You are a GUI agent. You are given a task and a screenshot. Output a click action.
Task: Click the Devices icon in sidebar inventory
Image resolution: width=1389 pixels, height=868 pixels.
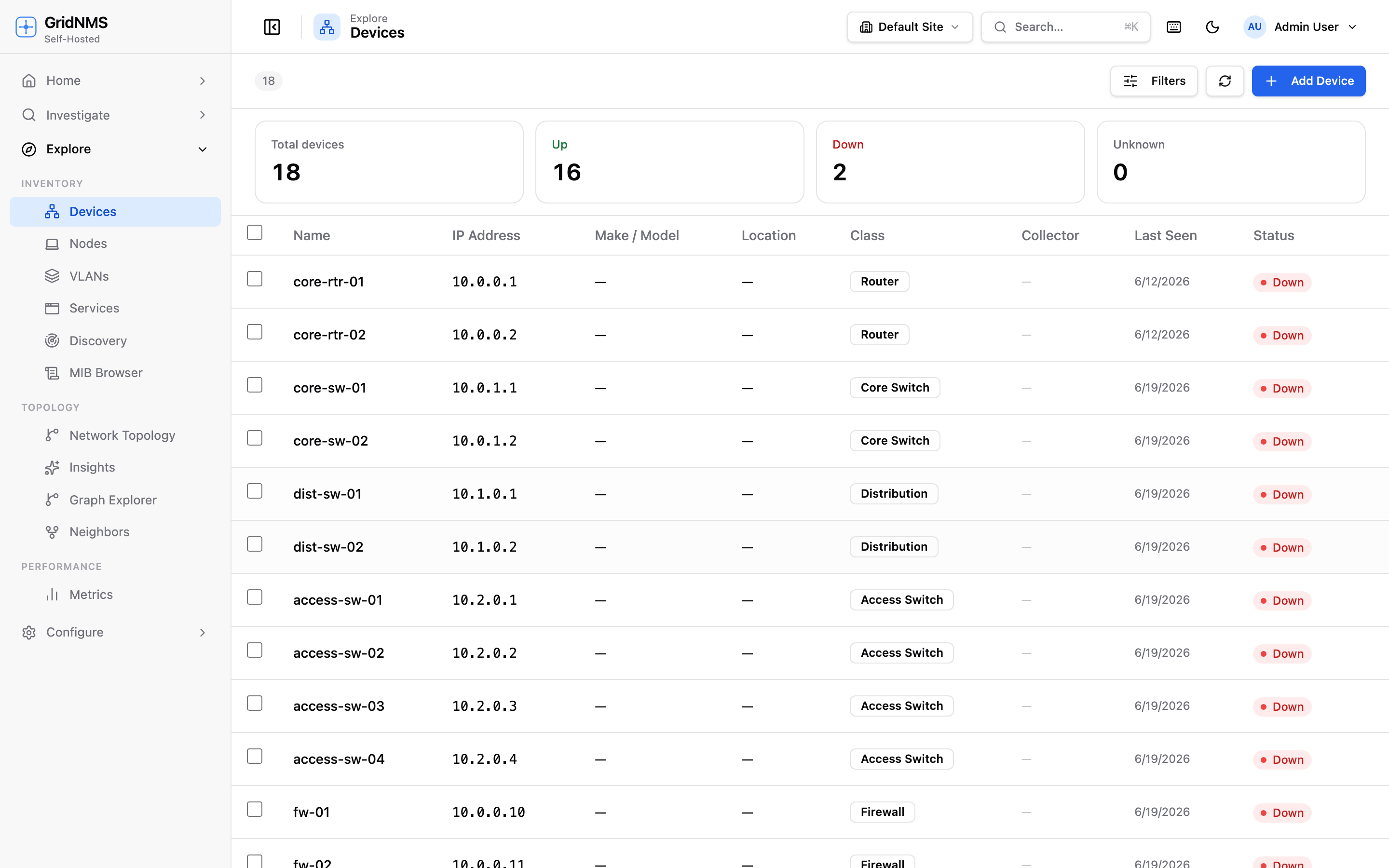pos(52,212)
